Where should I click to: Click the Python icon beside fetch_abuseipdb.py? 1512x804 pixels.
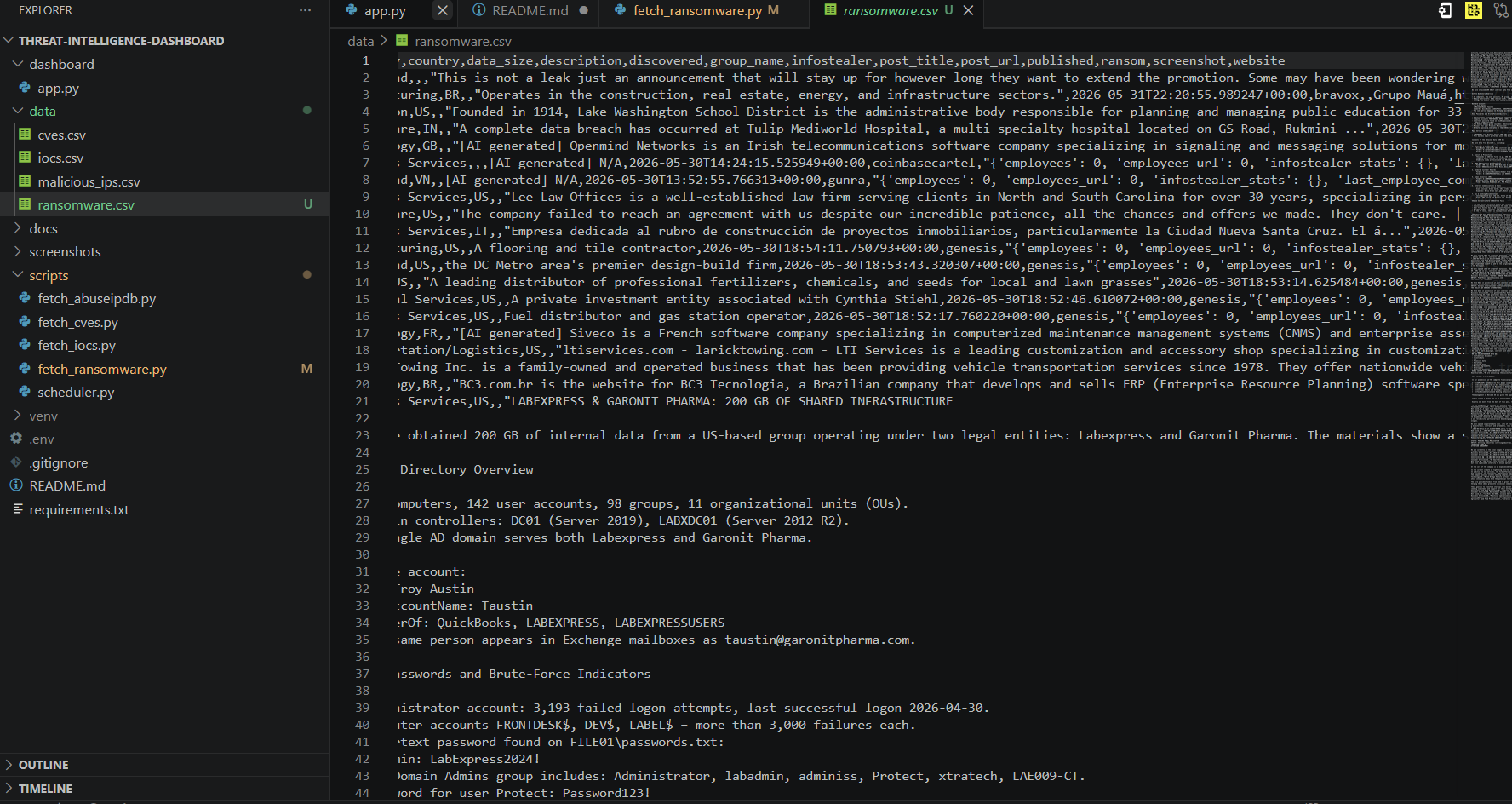pos(25,298)
